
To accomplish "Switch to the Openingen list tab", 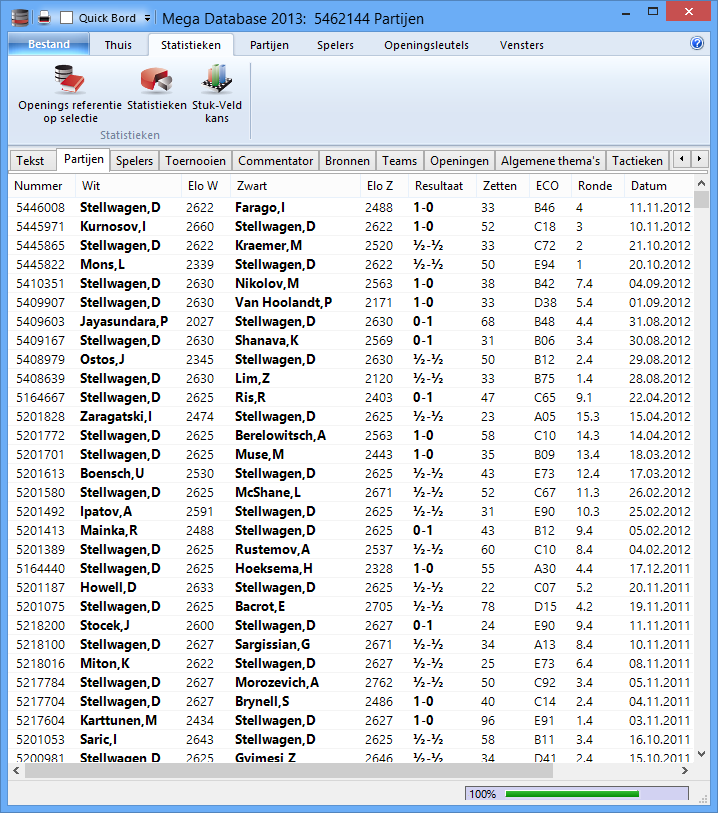I will pos(459,161).
